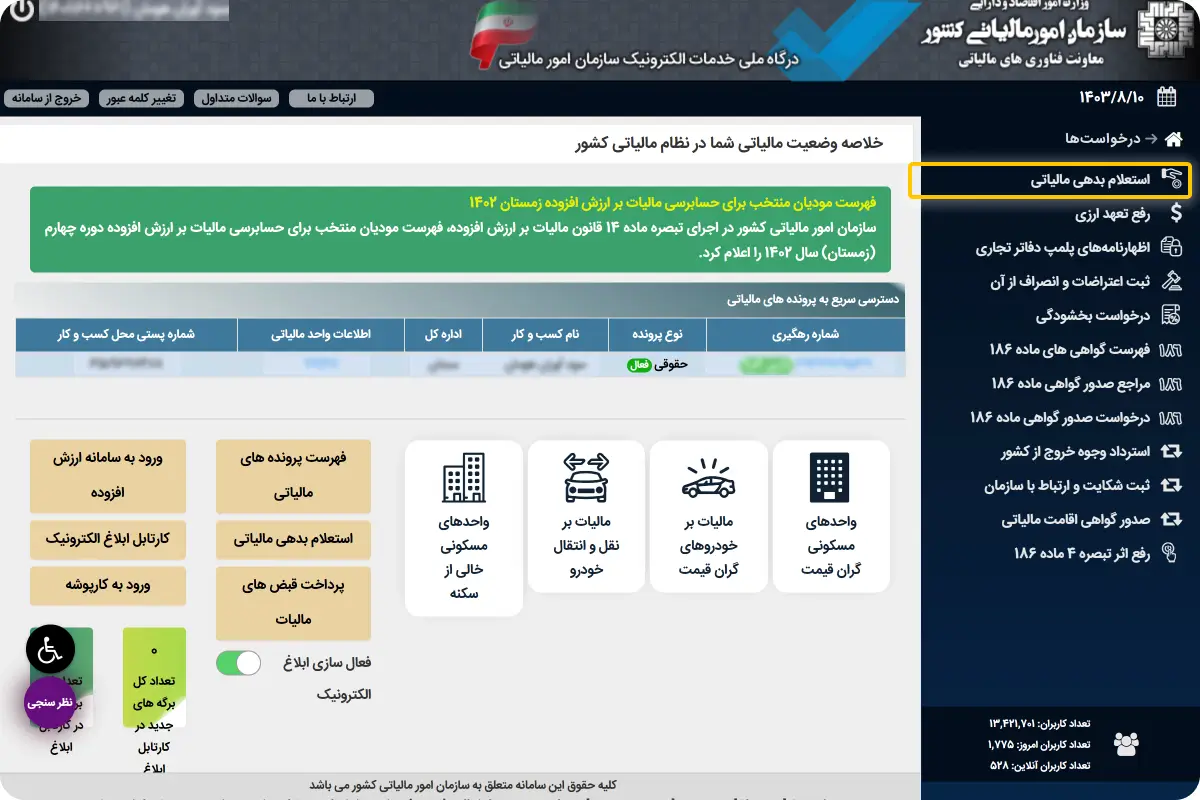Image resolution: width=1200 pixels, height=800 pixels.
Task: Click پرداخت قبض های مالیات button
Action: point(293,603)
